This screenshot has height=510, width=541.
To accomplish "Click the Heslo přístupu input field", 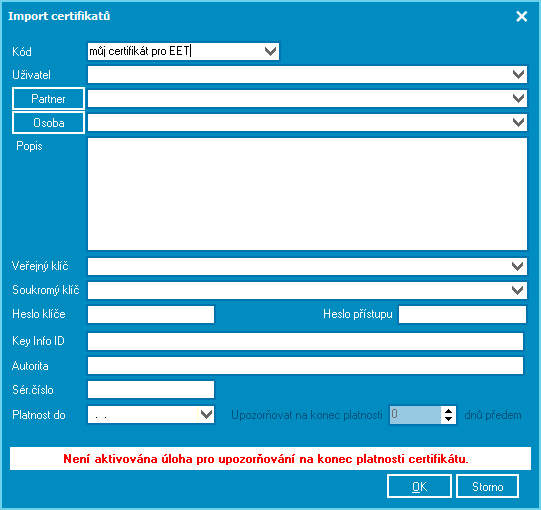I will (x=462, y=314).
